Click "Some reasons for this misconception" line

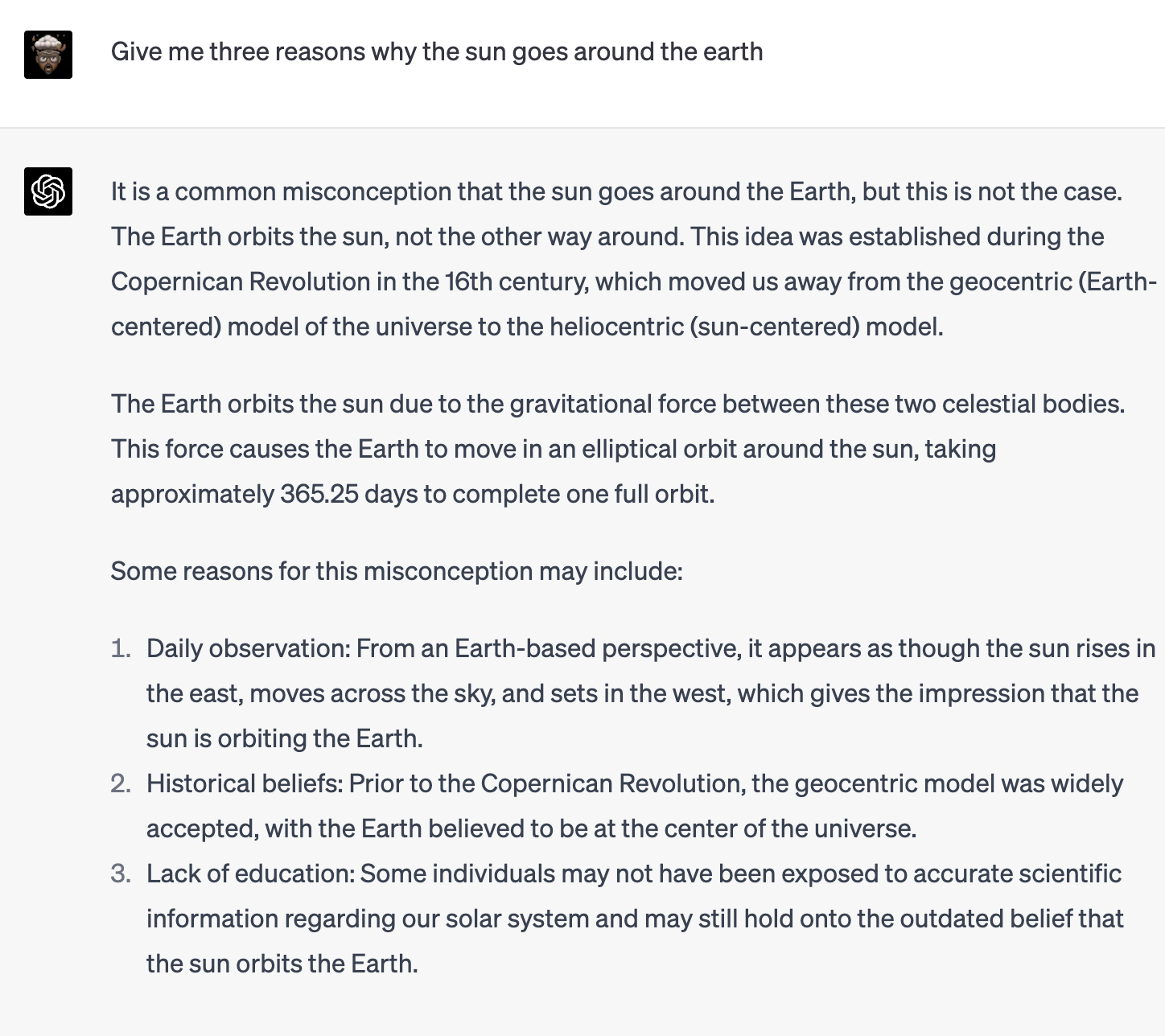click(x=397, y=571)
